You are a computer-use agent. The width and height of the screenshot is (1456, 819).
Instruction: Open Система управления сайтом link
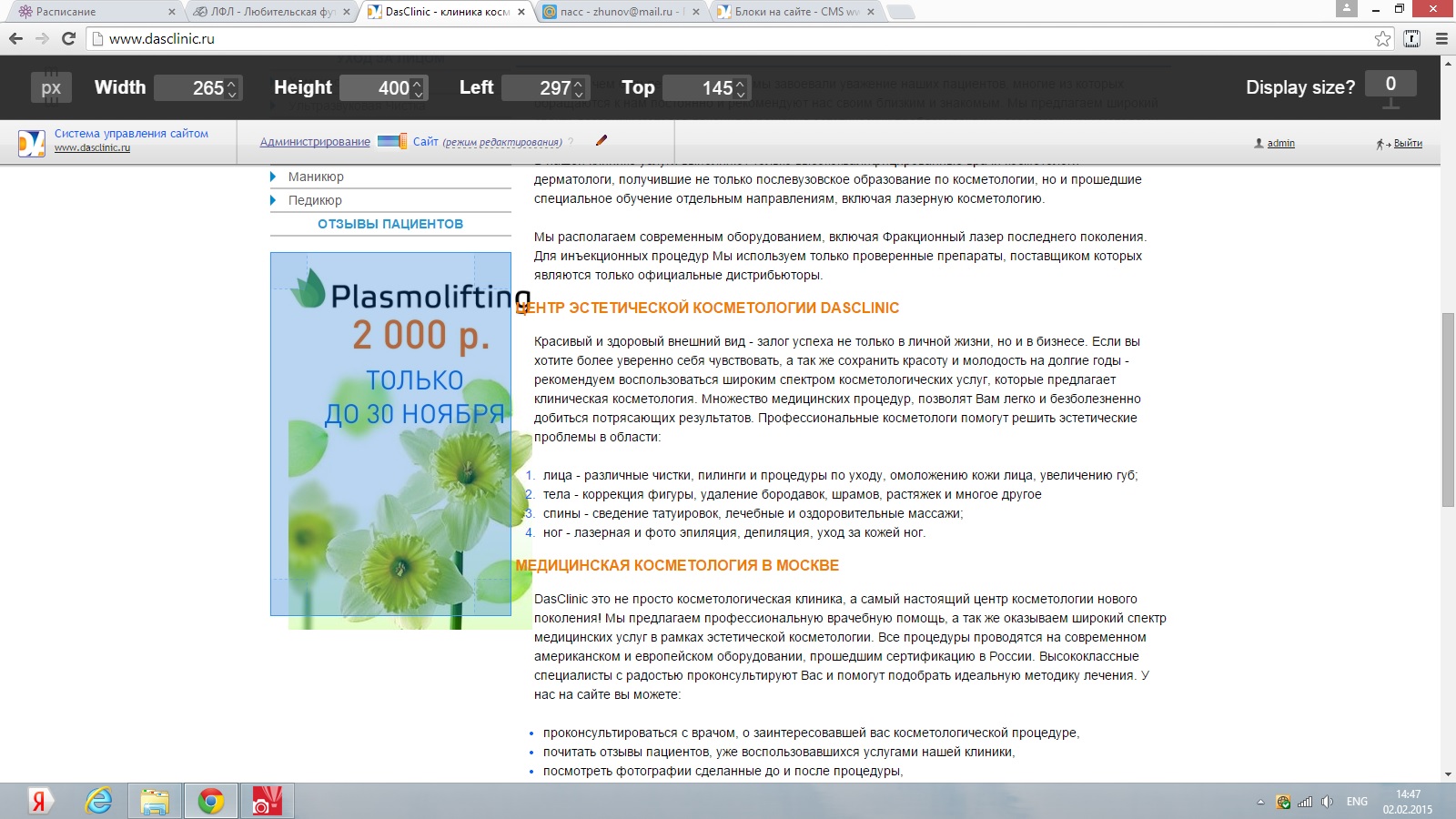point(131,134)
